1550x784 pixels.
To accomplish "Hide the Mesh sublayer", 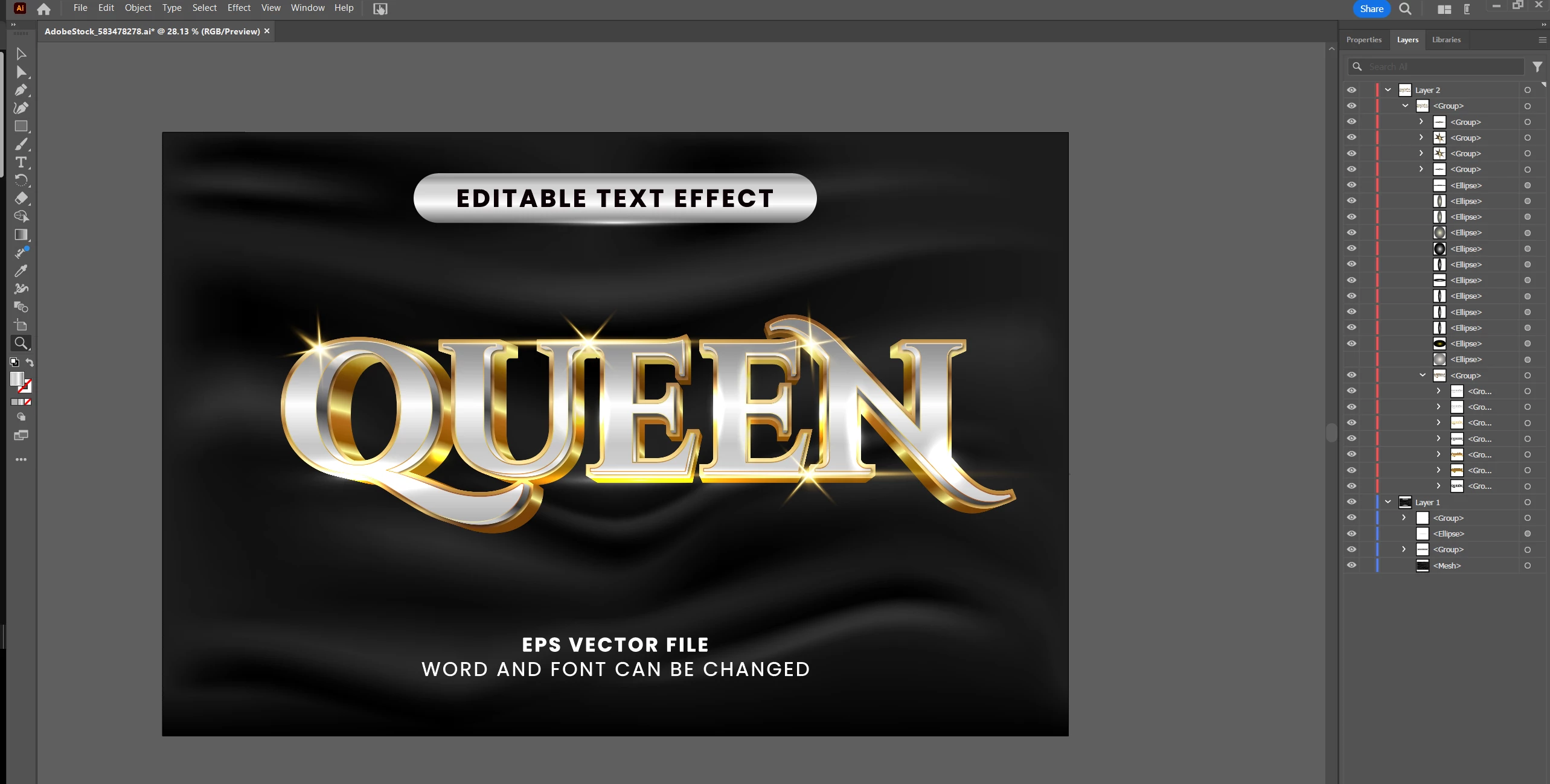I will [1351, 566].
